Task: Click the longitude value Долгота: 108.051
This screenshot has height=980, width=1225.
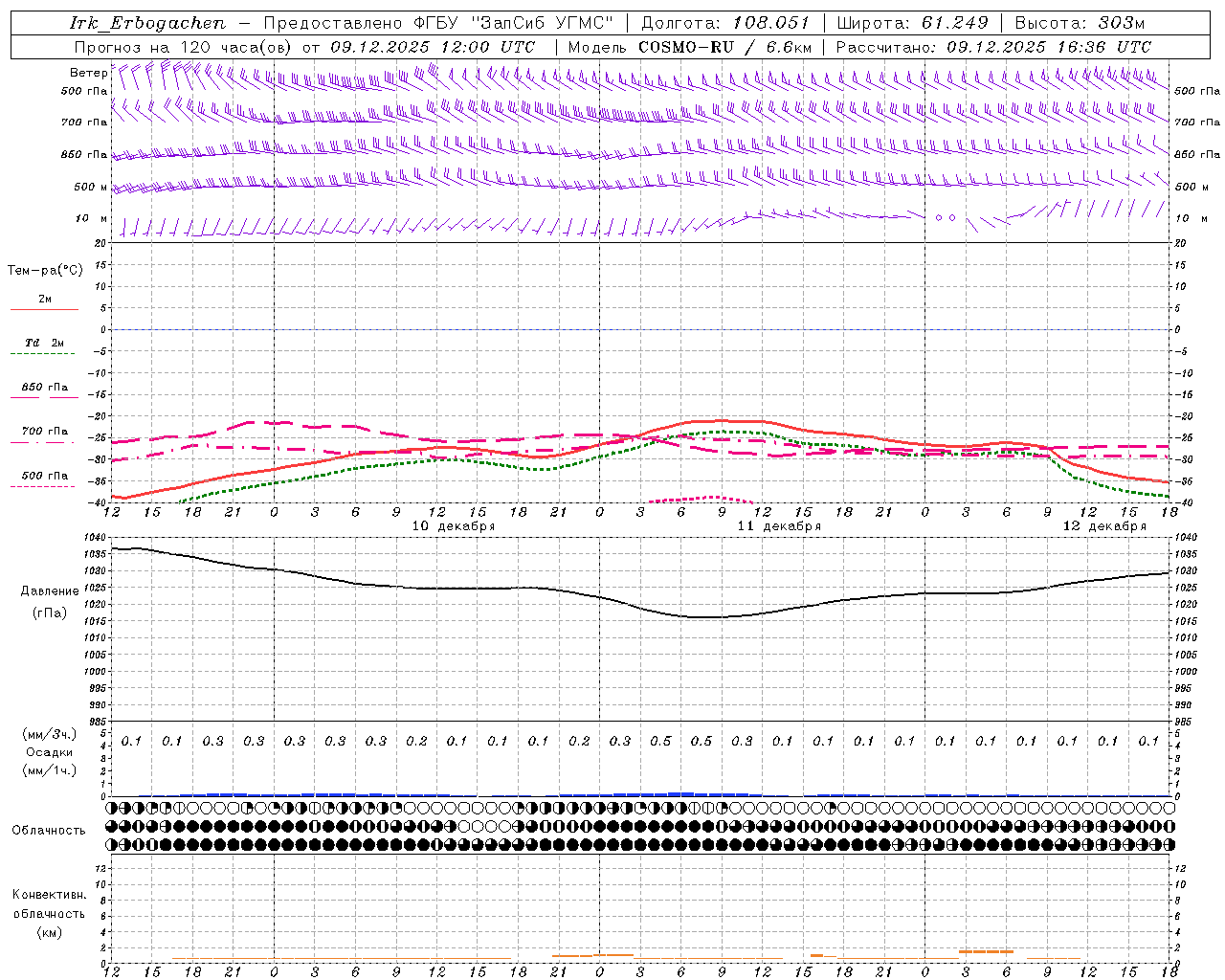Action: [724, 23]
